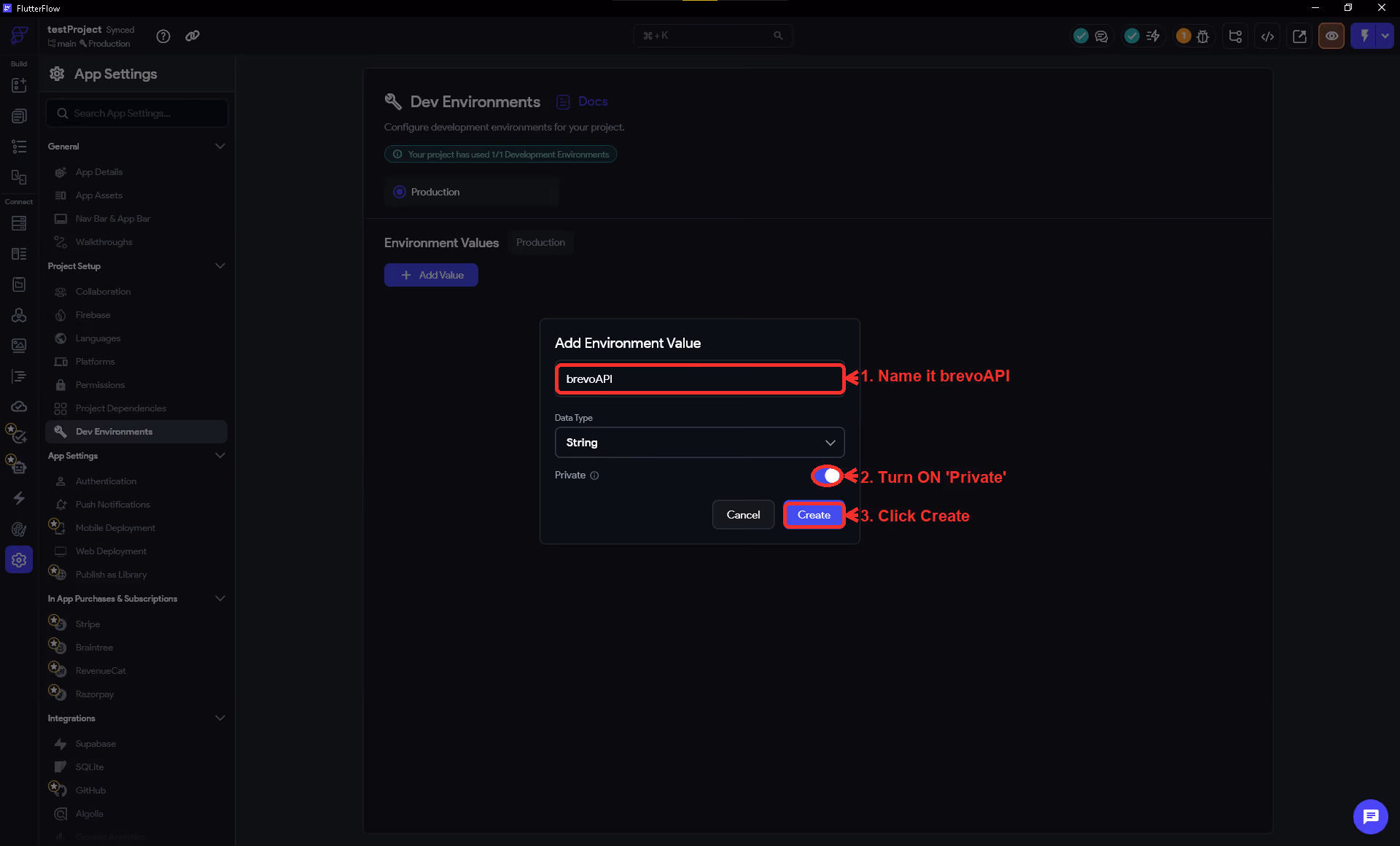This screenshot has height=846, width=1400.
Task: Open the support chat bubble
Action: pos(1371,816)
